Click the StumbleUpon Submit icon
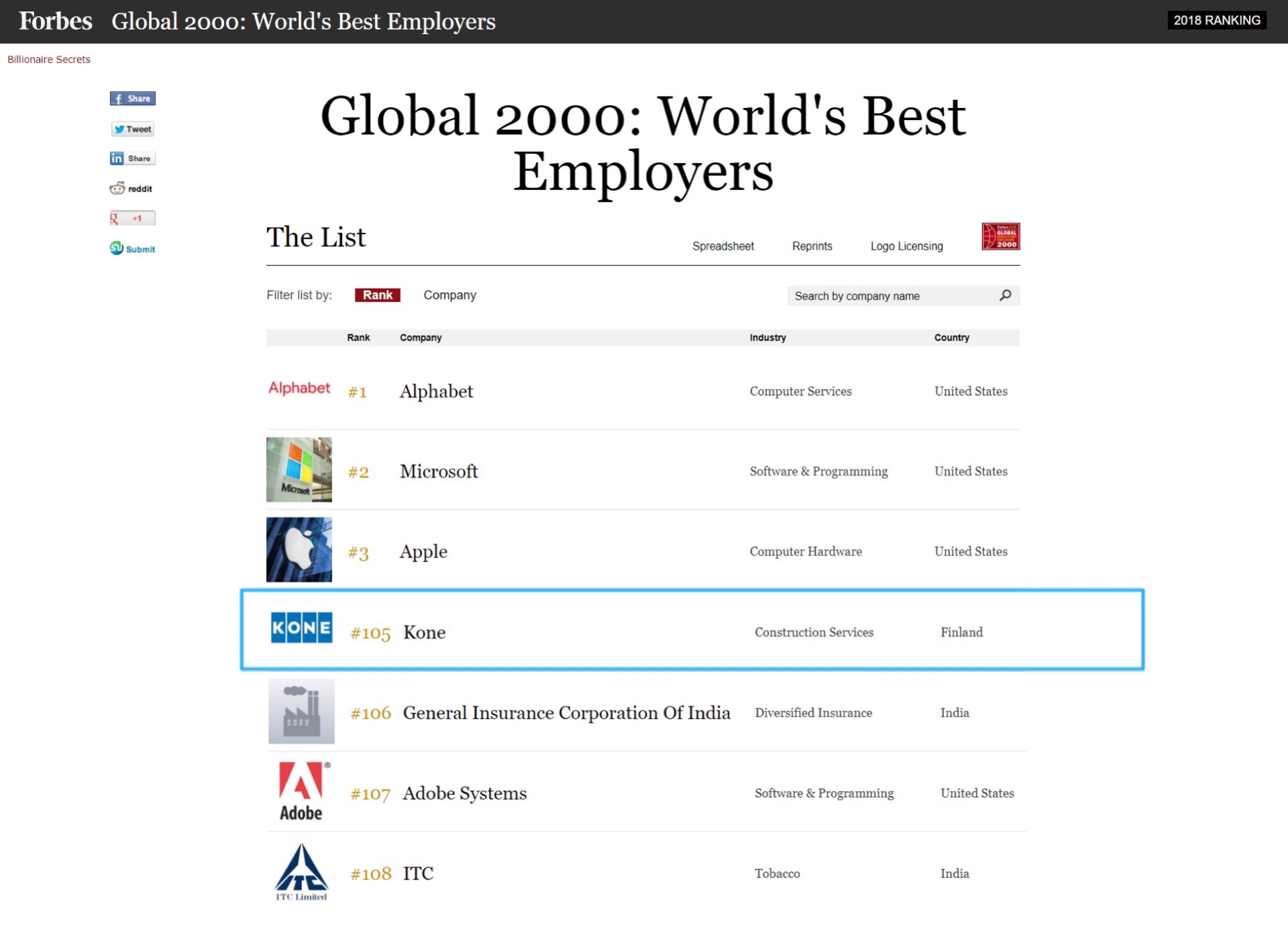This screenshot has width=1288, height=939. pyautogui.click(x=132, y=249)
